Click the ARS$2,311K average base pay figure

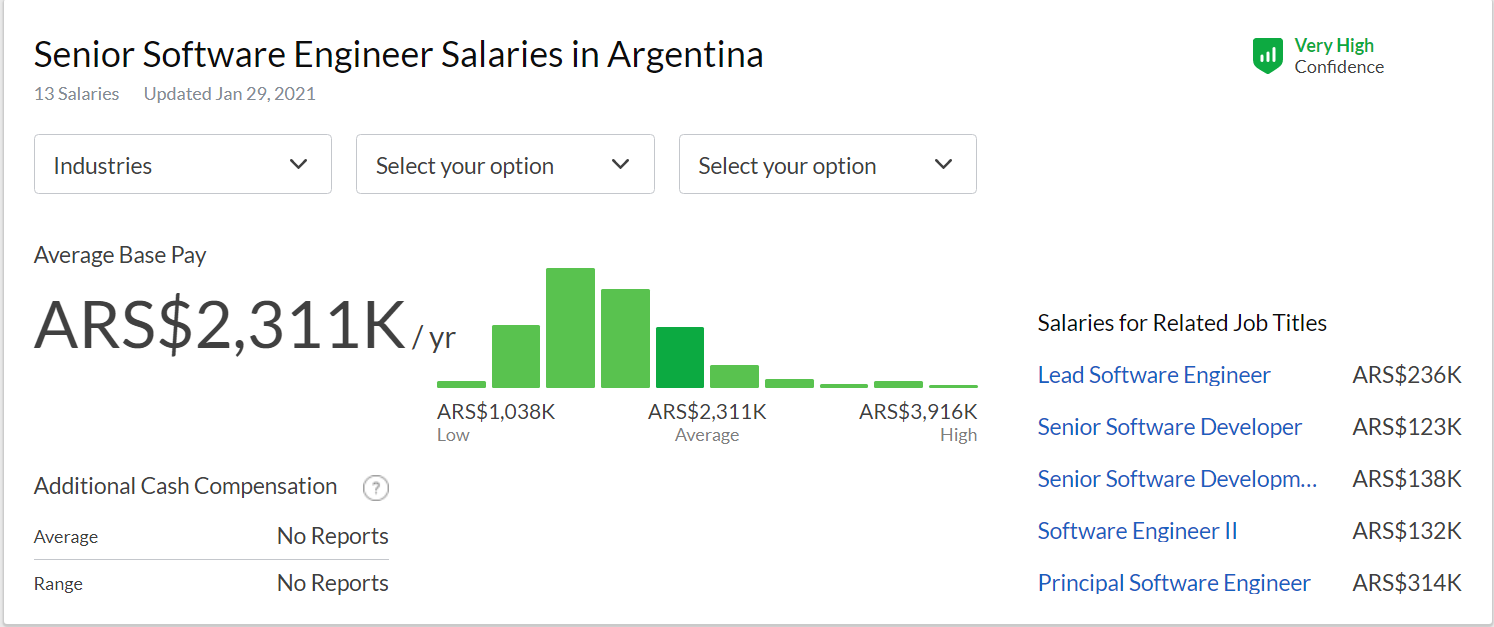pyautogui.click(x=220, y=324)
